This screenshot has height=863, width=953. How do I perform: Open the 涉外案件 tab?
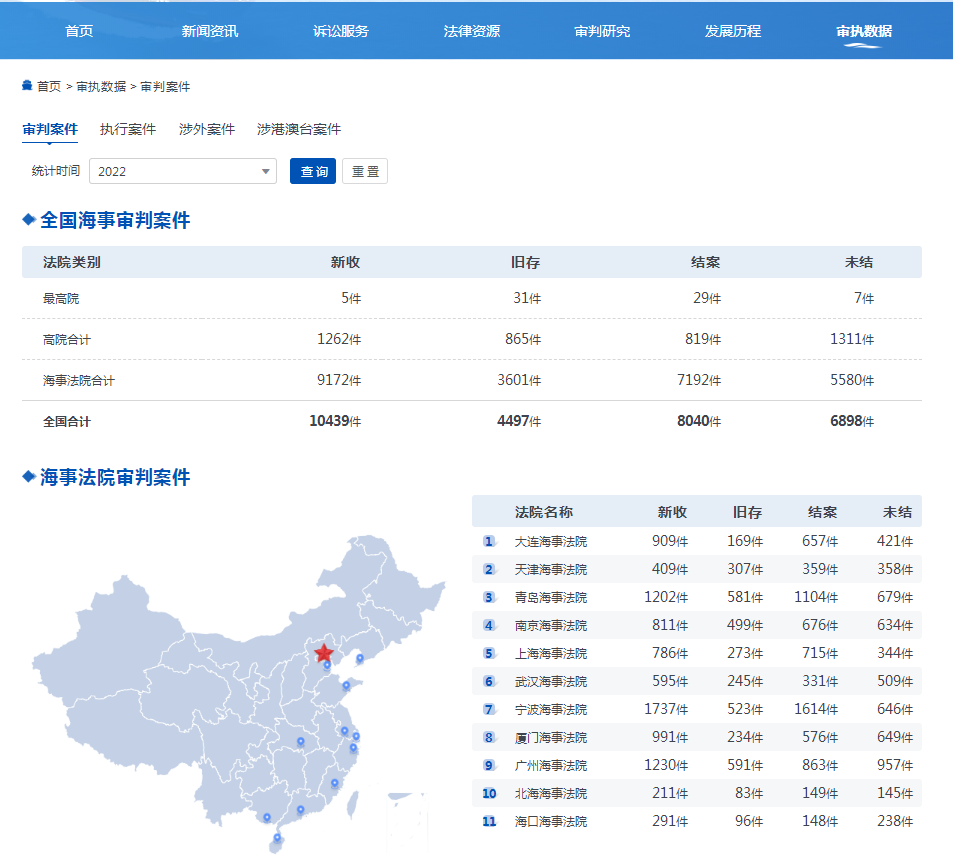pyautogui.click(x=207, y=129)
